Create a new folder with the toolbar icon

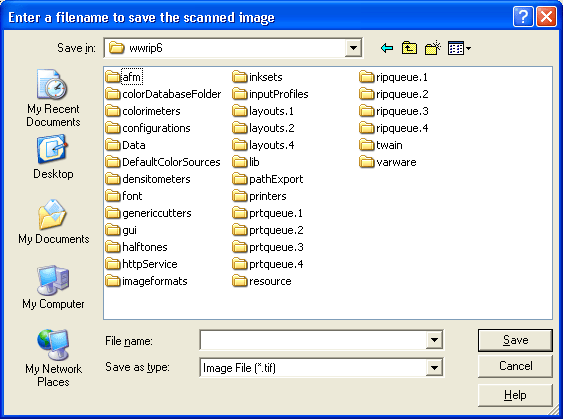coord(433,48)
